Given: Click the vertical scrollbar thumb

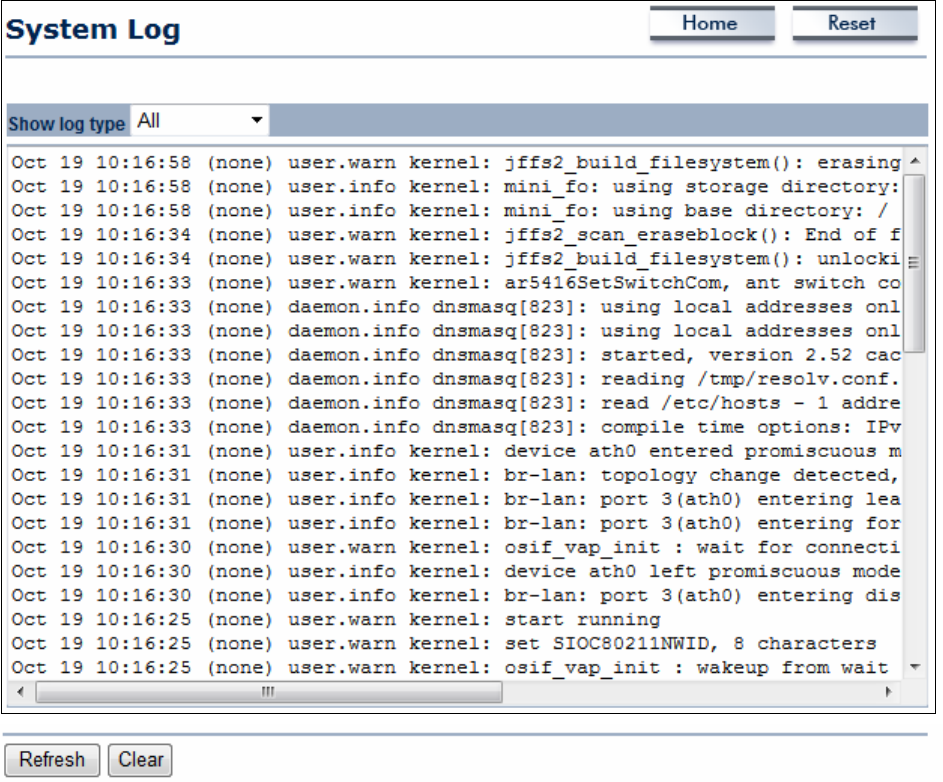Looking at the screenshot, I should [915, 263].
